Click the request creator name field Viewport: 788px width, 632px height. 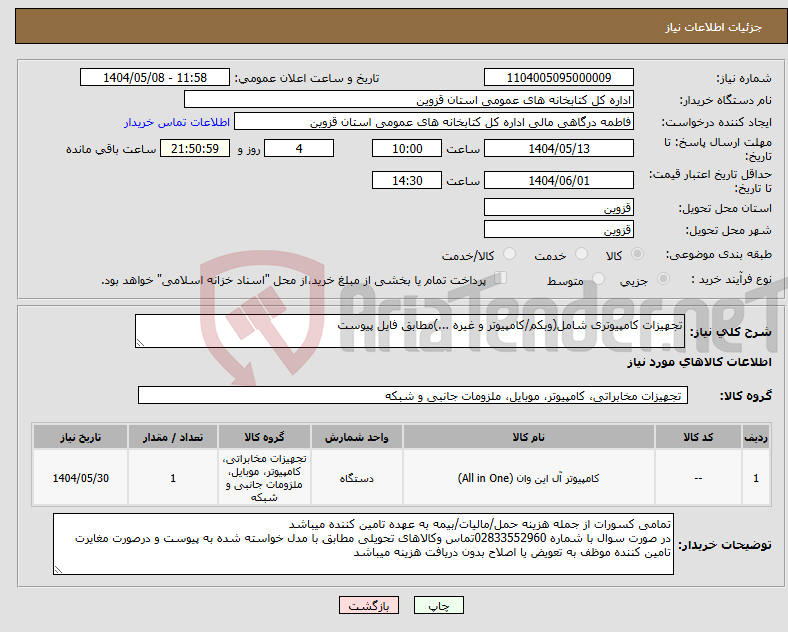coord(434,122)
